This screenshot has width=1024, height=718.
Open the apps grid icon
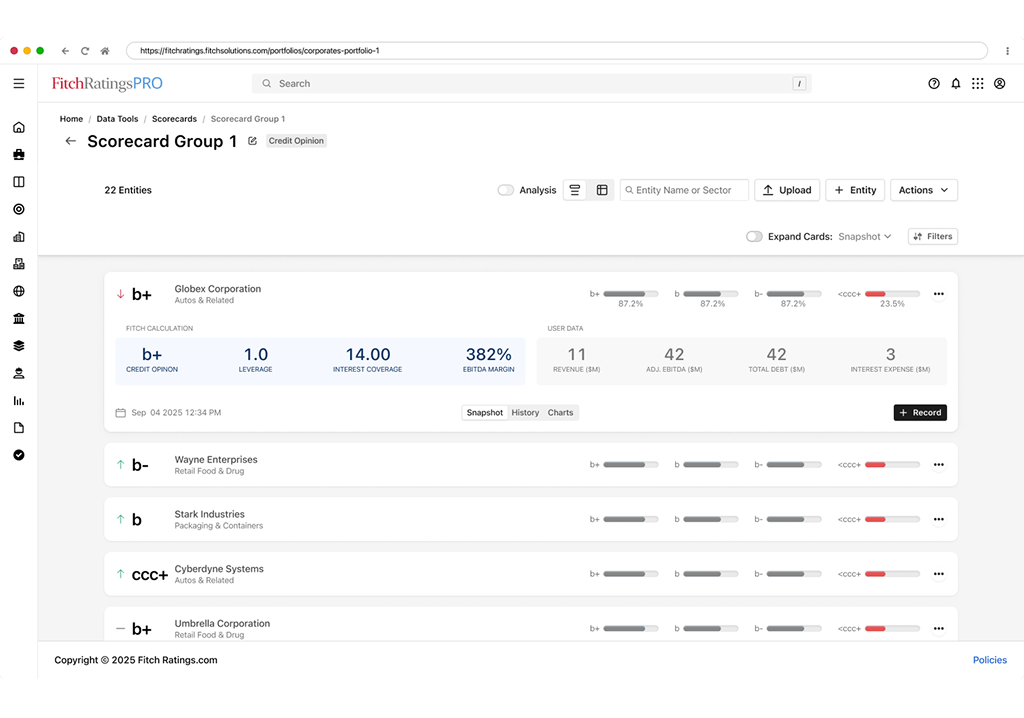tap(978, 84)
